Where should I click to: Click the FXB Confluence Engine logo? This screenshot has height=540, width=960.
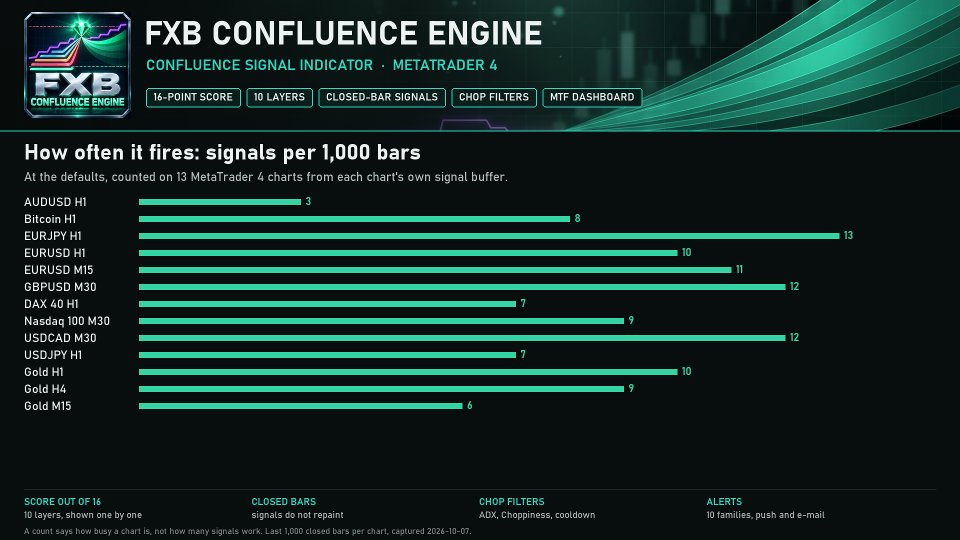point(77,65)
